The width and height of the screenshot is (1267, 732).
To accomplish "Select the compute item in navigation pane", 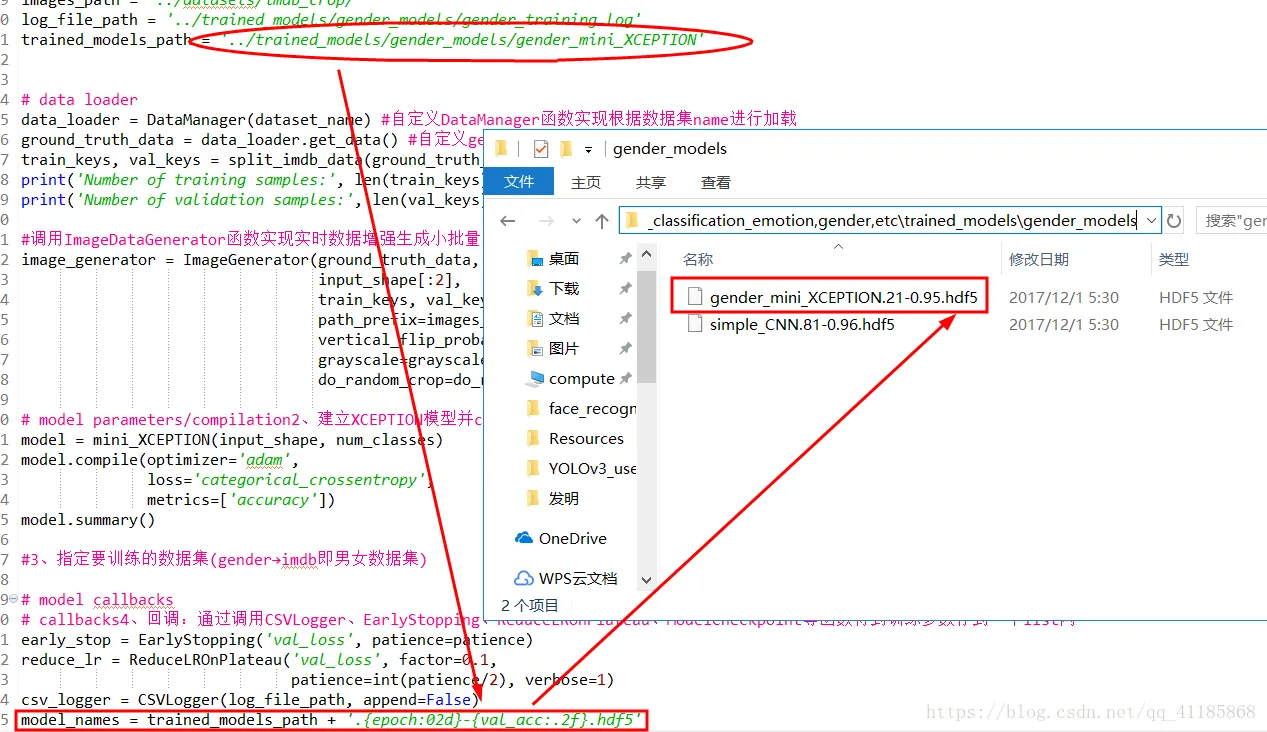I will pos(581,378).
